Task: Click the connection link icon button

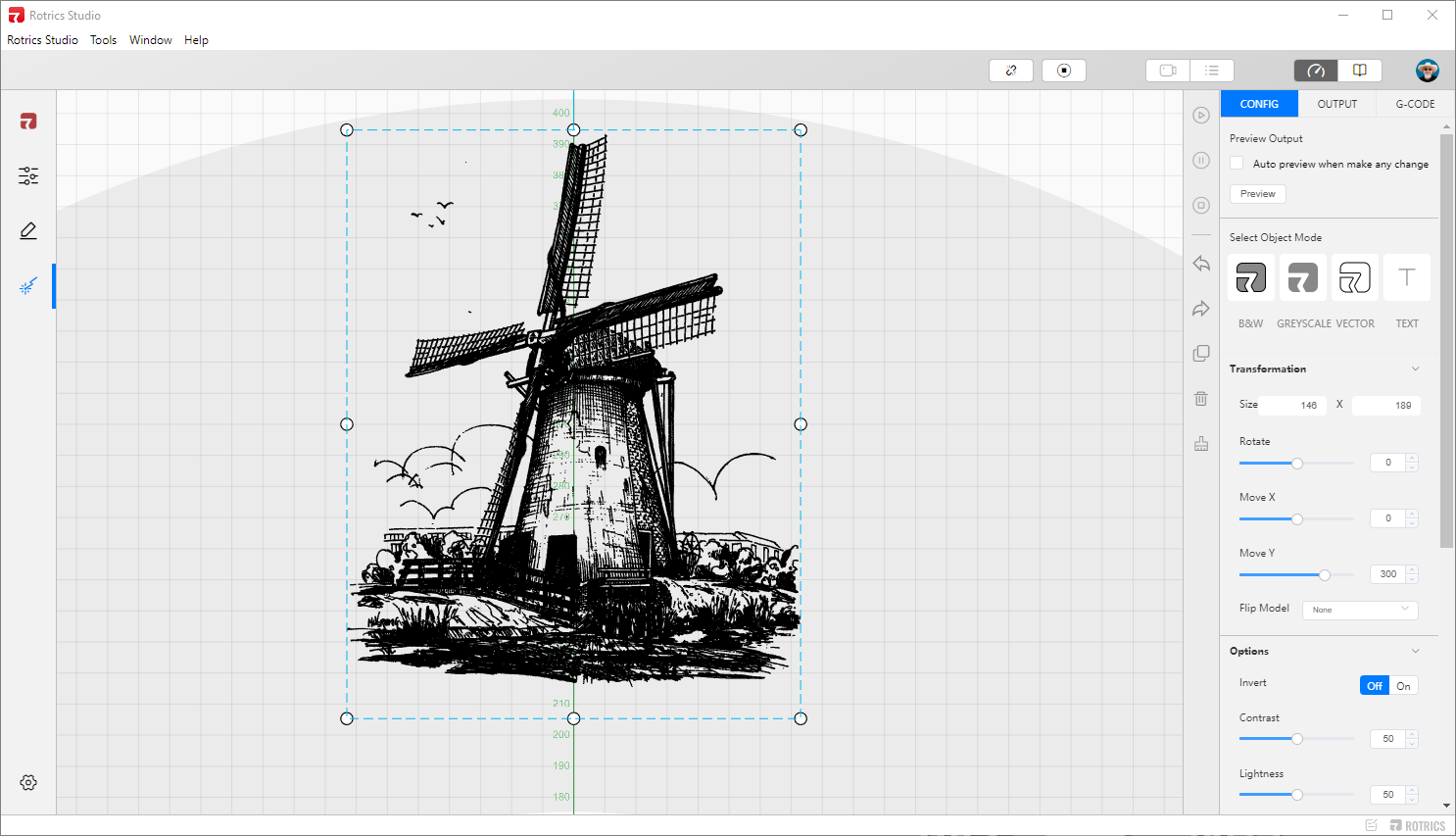Action: pyautogui.click(x=1011, y=71)
